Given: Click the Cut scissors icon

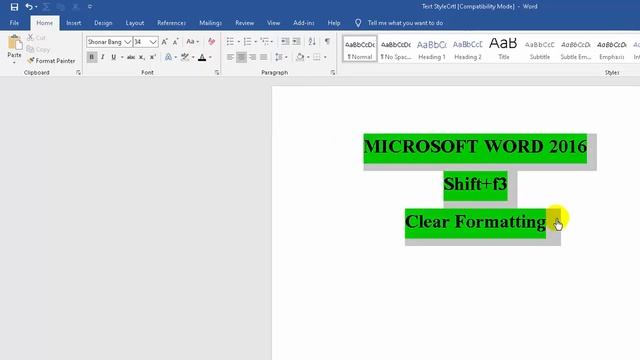Looking at the screenshot, I should pyautogui.click(x=31, y=38).
